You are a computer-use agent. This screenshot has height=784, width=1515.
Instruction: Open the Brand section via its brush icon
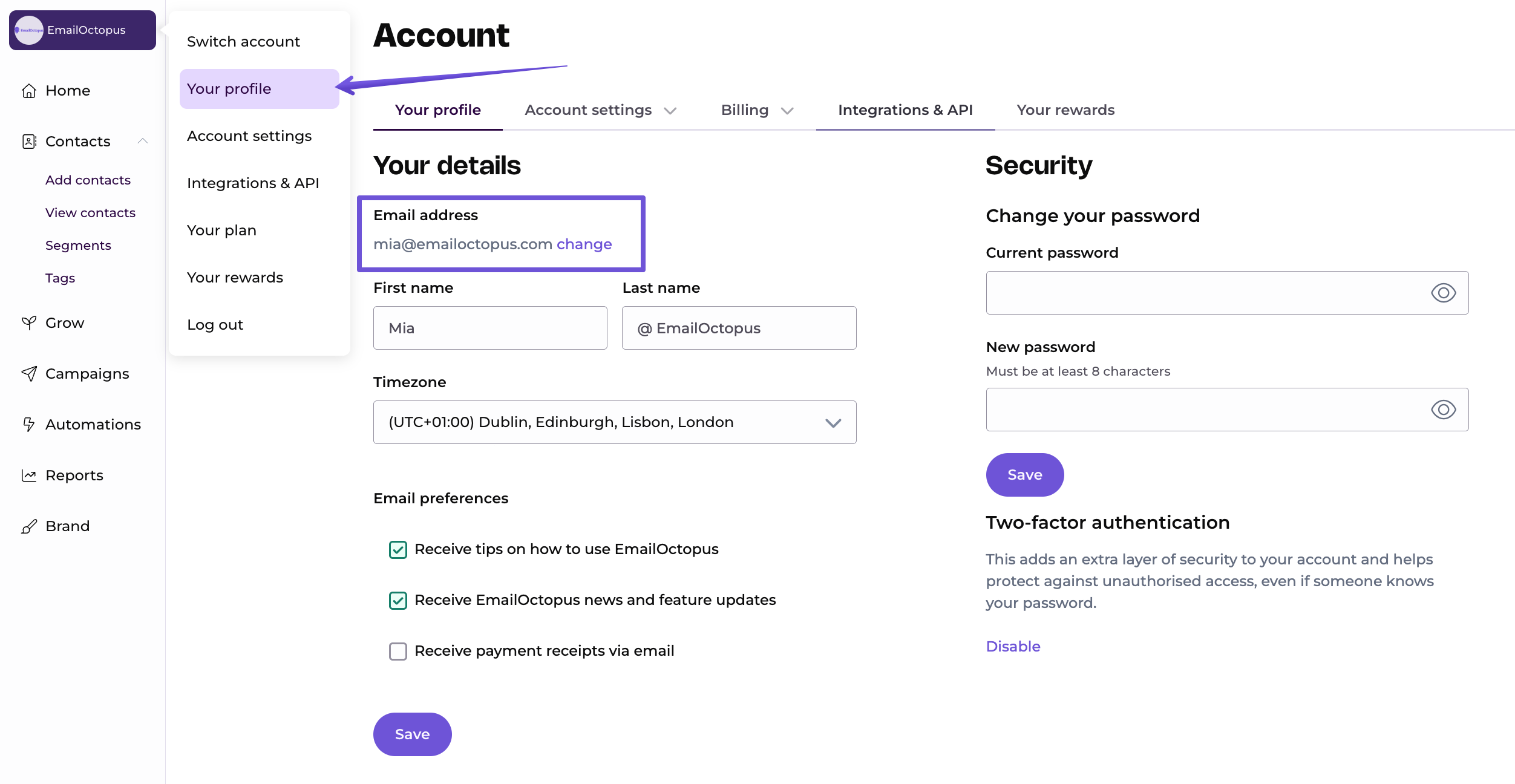30,526
